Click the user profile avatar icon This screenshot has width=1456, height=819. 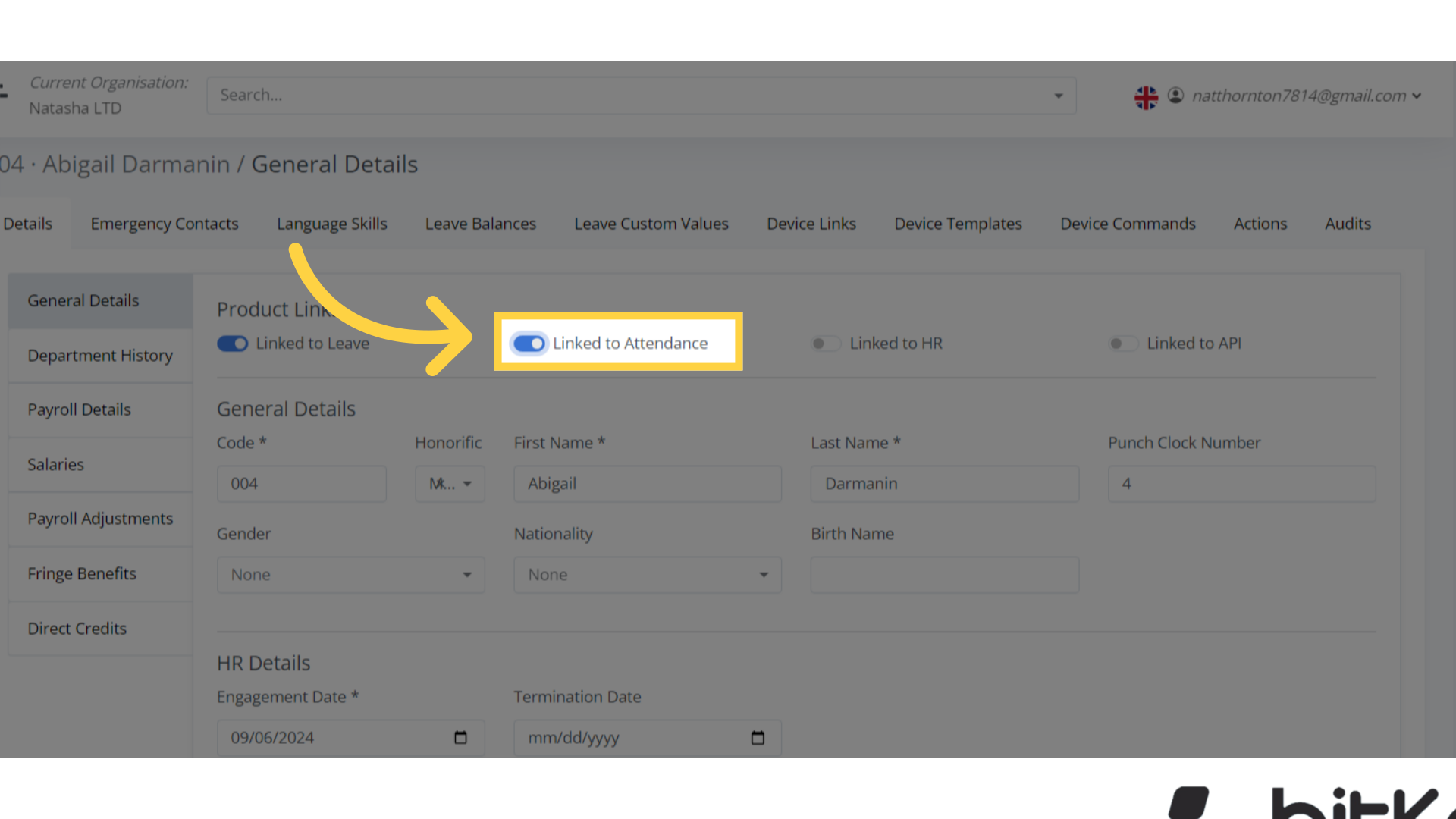tap(1176, 96)
